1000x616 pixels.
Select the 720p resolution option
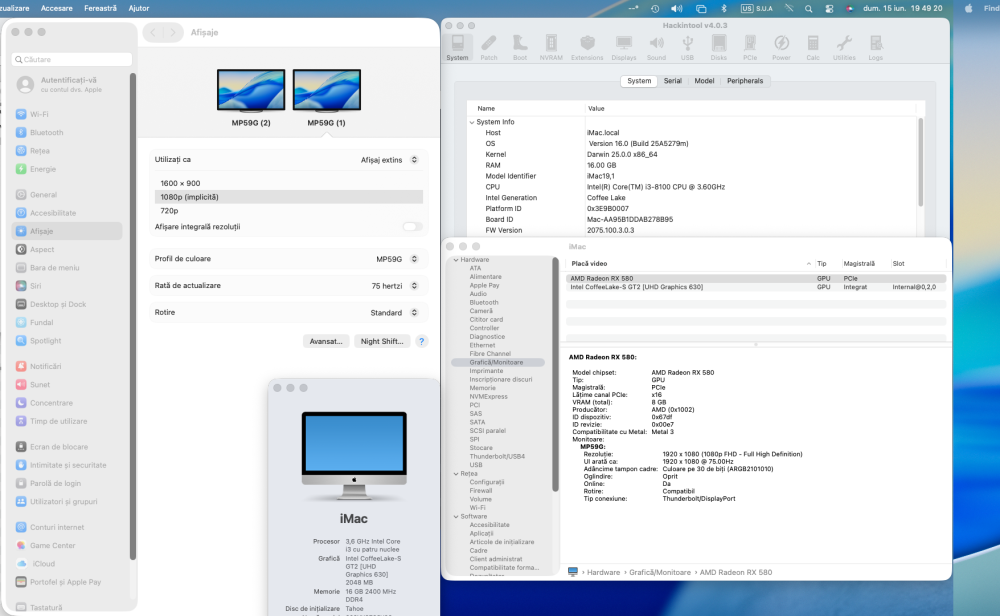(288, 210)
